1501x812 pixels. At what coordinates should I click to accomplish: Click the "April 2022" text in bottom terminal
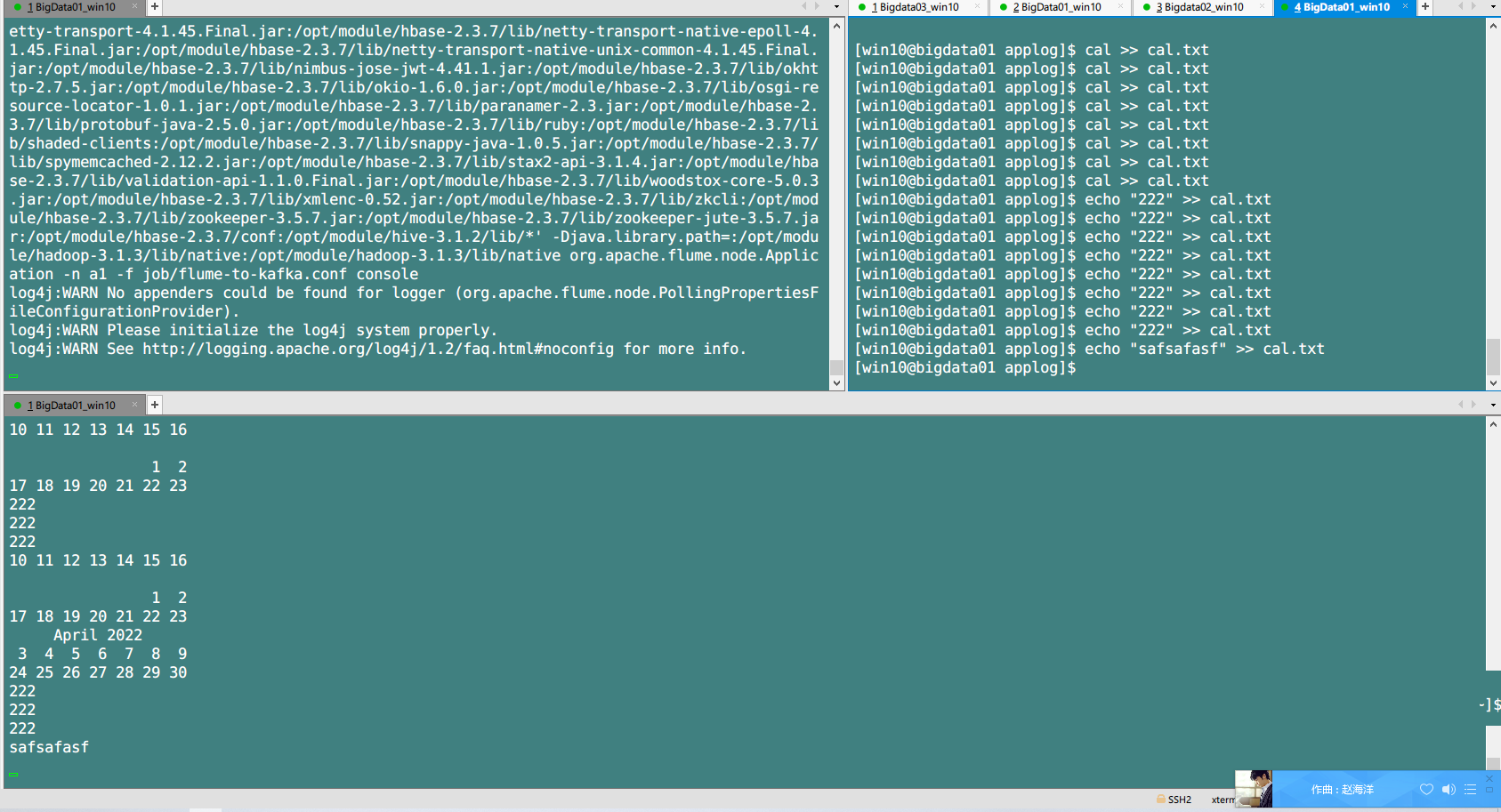click(98, 635)
